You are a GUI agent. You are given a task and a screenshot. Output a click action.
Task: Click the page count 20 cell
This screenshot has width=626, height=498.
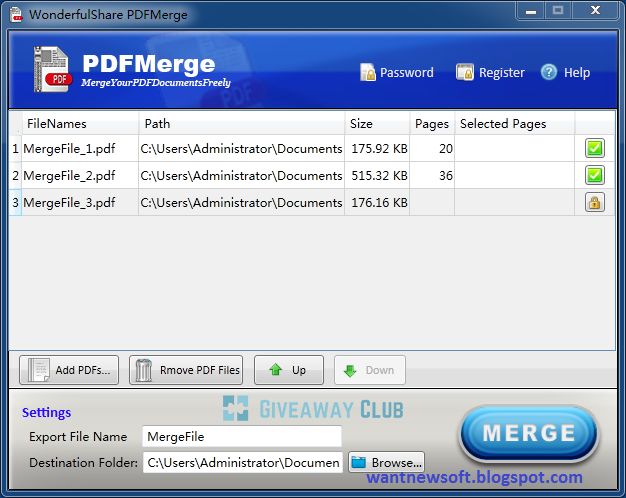(432, 149)
